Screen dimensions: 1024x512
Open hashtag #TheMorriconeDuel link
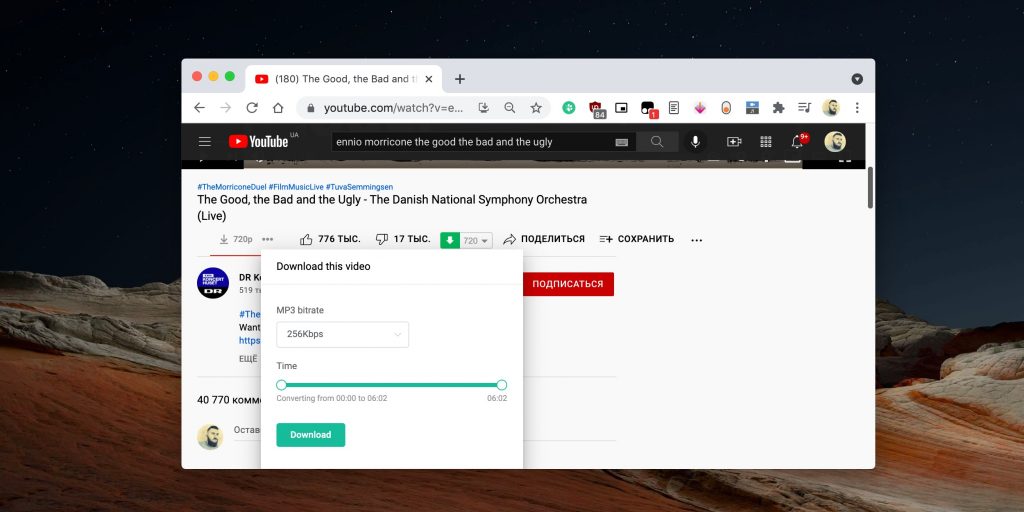click(232, 187)
